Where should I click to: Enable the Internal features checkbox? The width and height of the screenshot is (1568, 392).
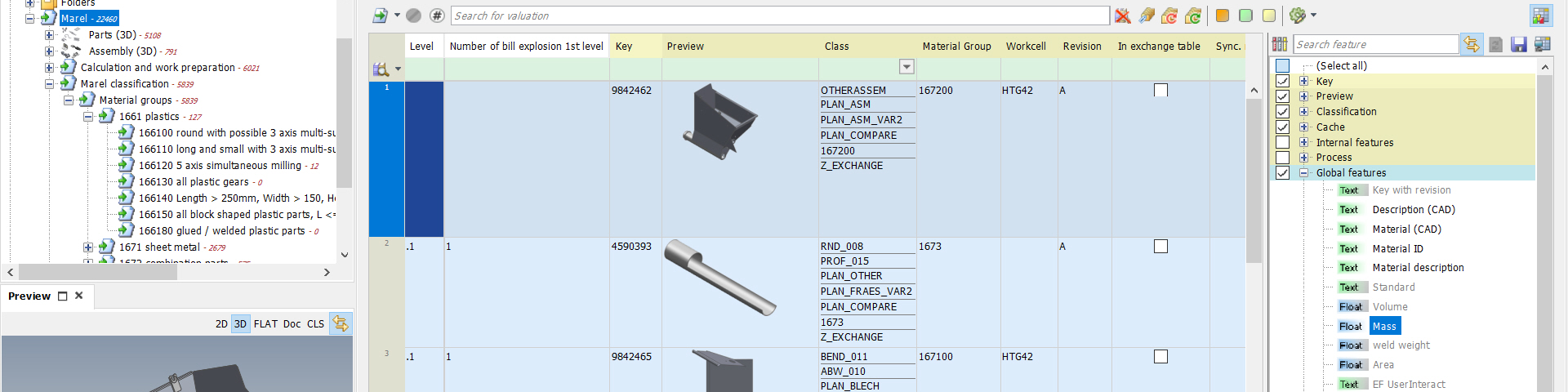tap(1282, 142)
